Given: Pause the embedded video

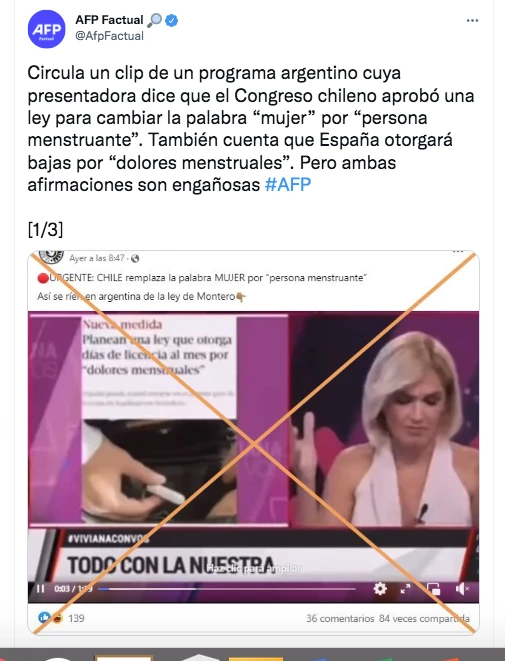Looking at the screenshot, I should coord(40,588).
